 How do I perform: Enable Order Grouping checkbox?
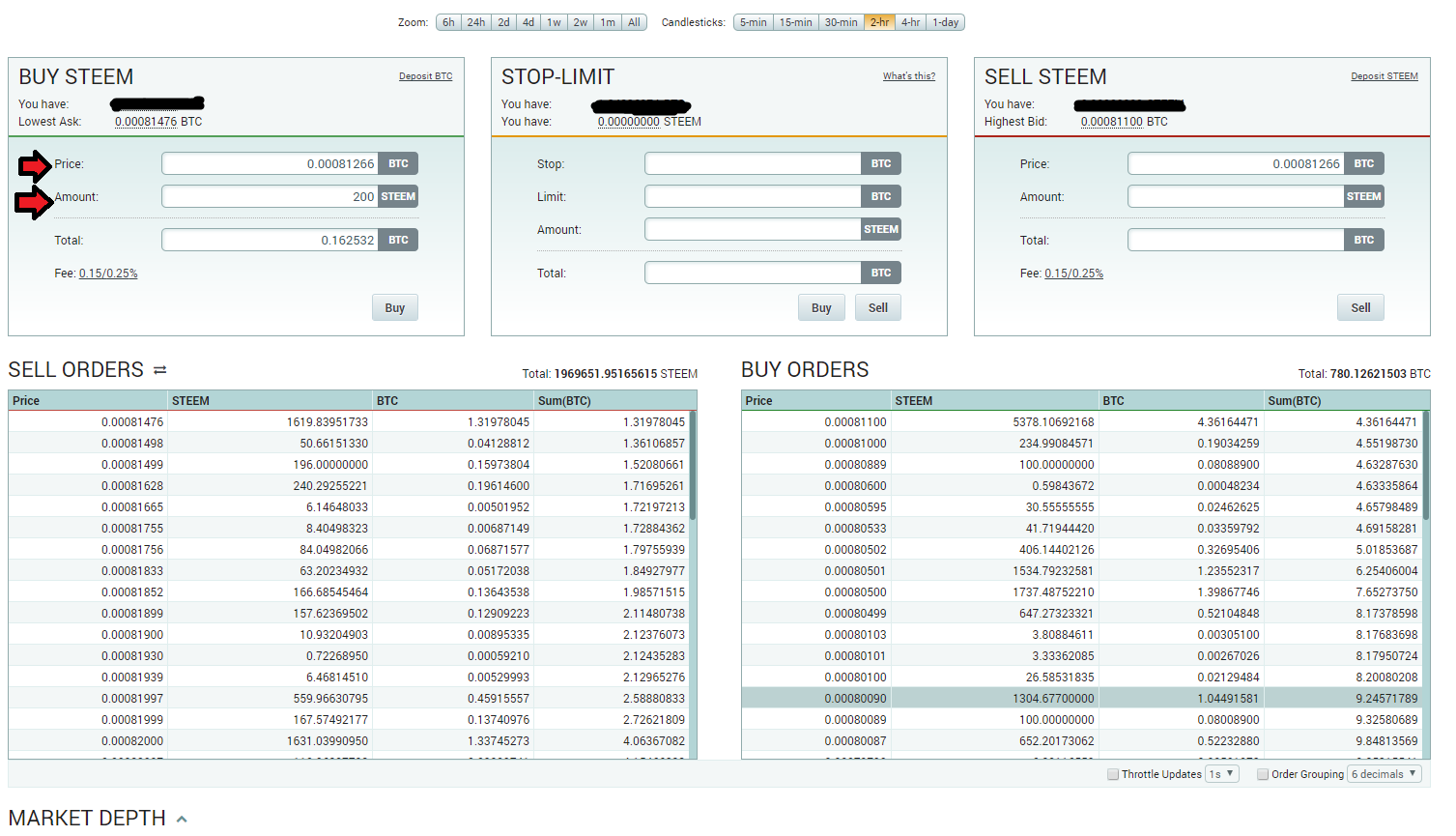pyautogui.click(x=1263, y=774)
